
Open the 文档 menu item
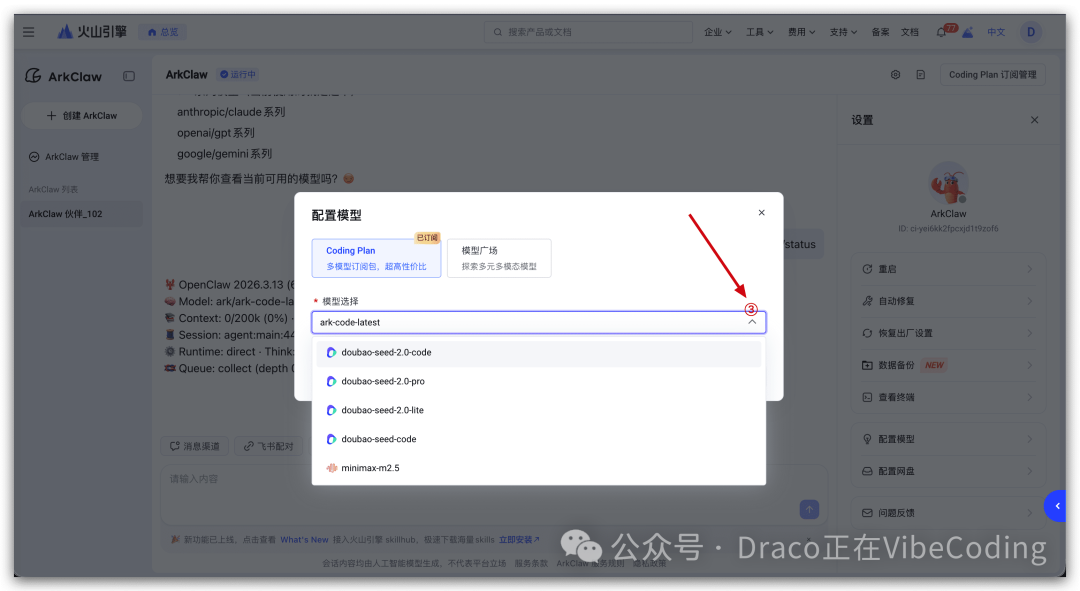point(910,31)
